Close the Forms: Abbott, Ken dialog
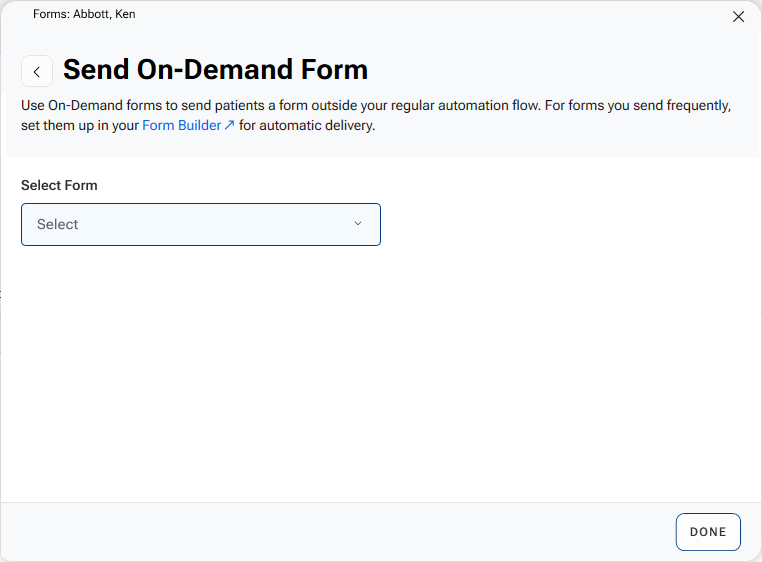This screenshot has height=562, width=762. tap(739, 16)
